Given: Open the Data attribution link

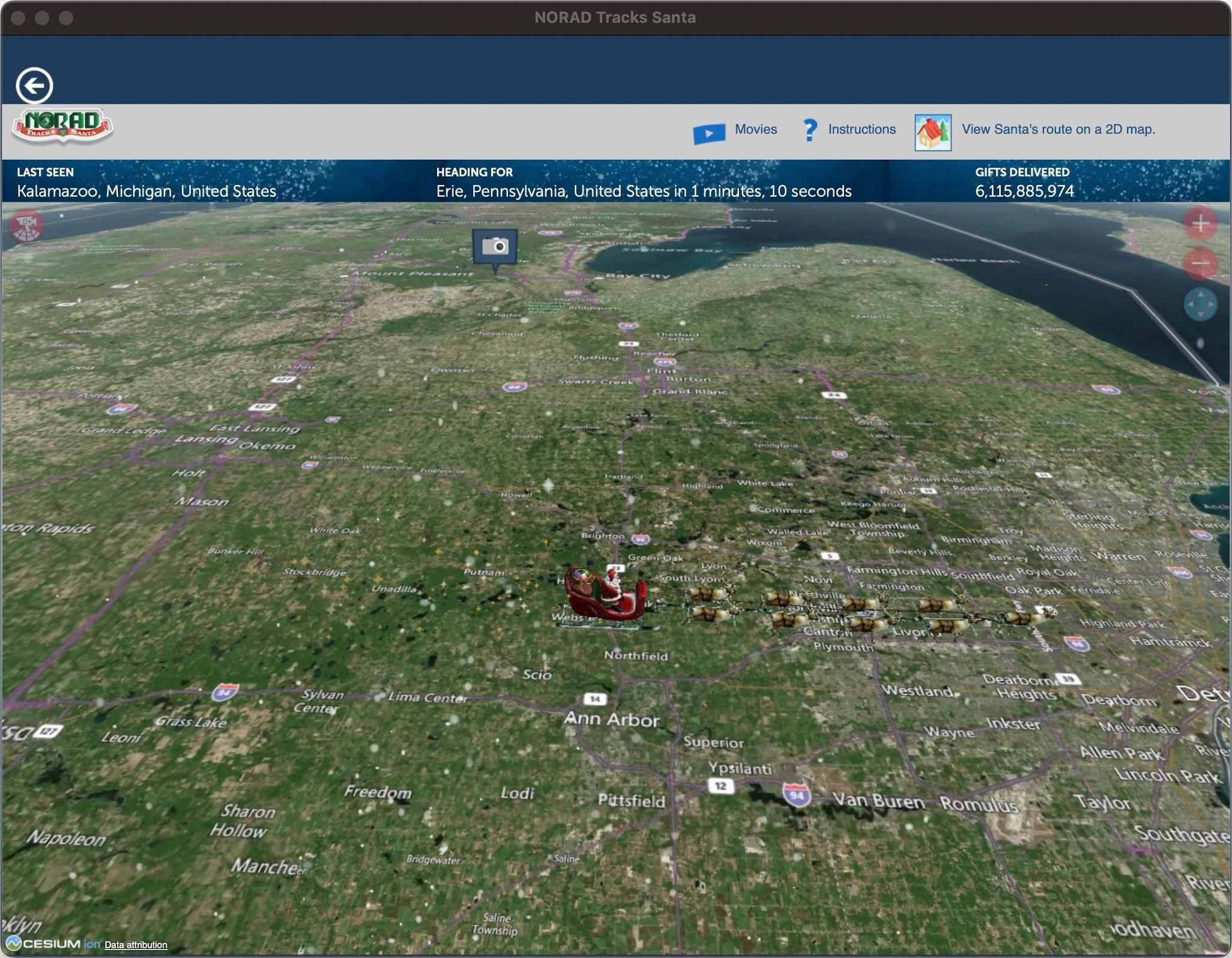Looking at the screenshot, I should (136, 945).
